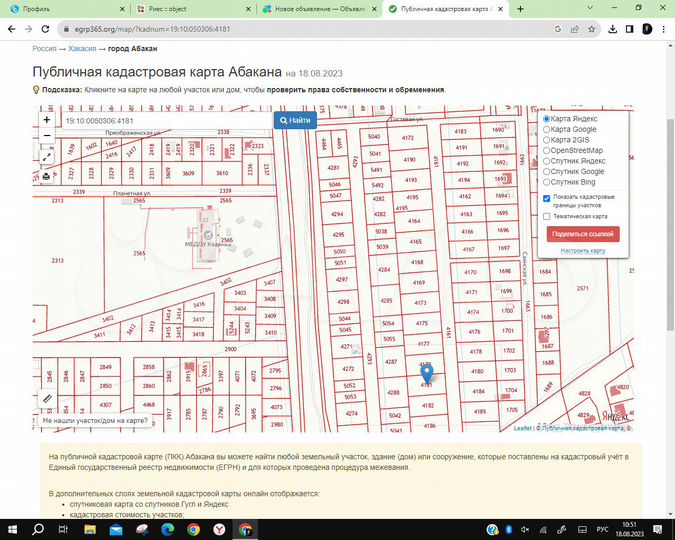675x540 pixels.
Task: Select OpenStreetMap base layer
Action: [x=546, y=151]
